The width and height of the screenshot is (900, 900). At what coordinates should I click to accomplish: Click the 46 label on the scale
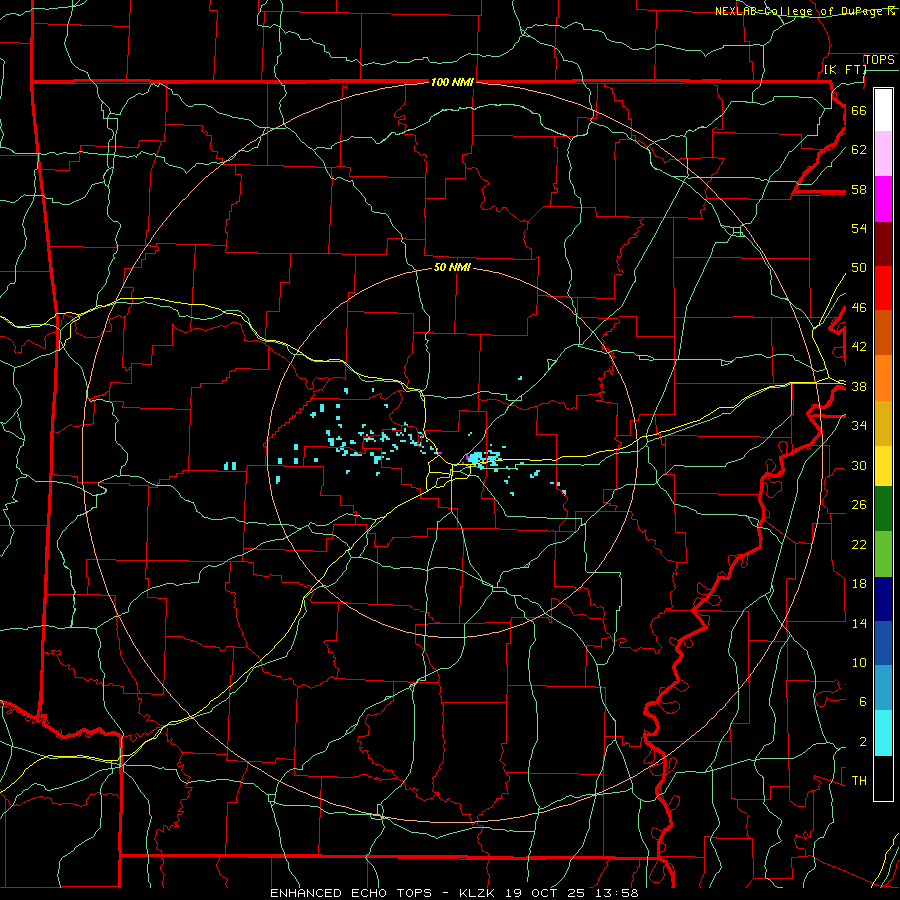859,308
